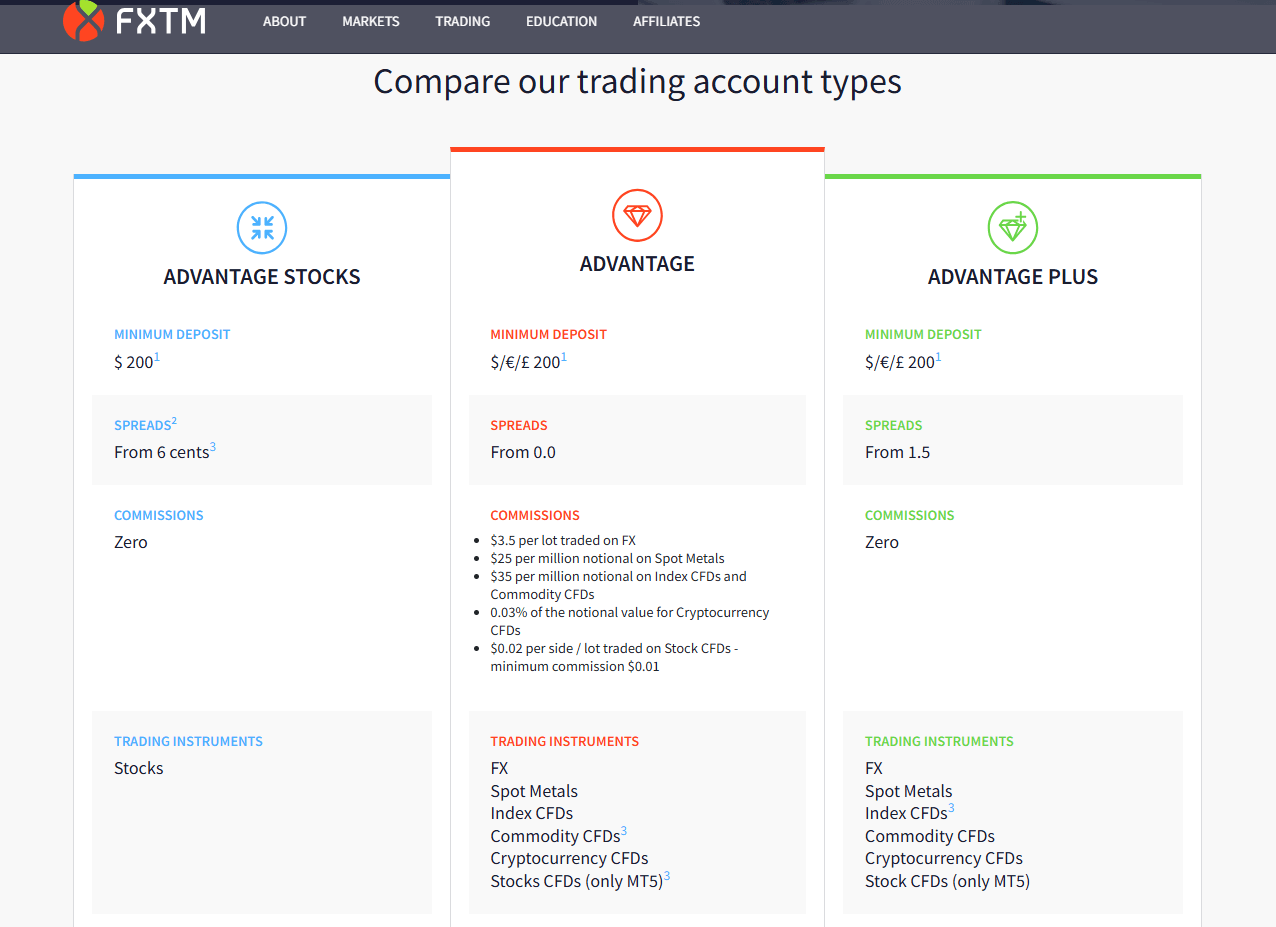Click 'From 0.0' spread value

523,453
